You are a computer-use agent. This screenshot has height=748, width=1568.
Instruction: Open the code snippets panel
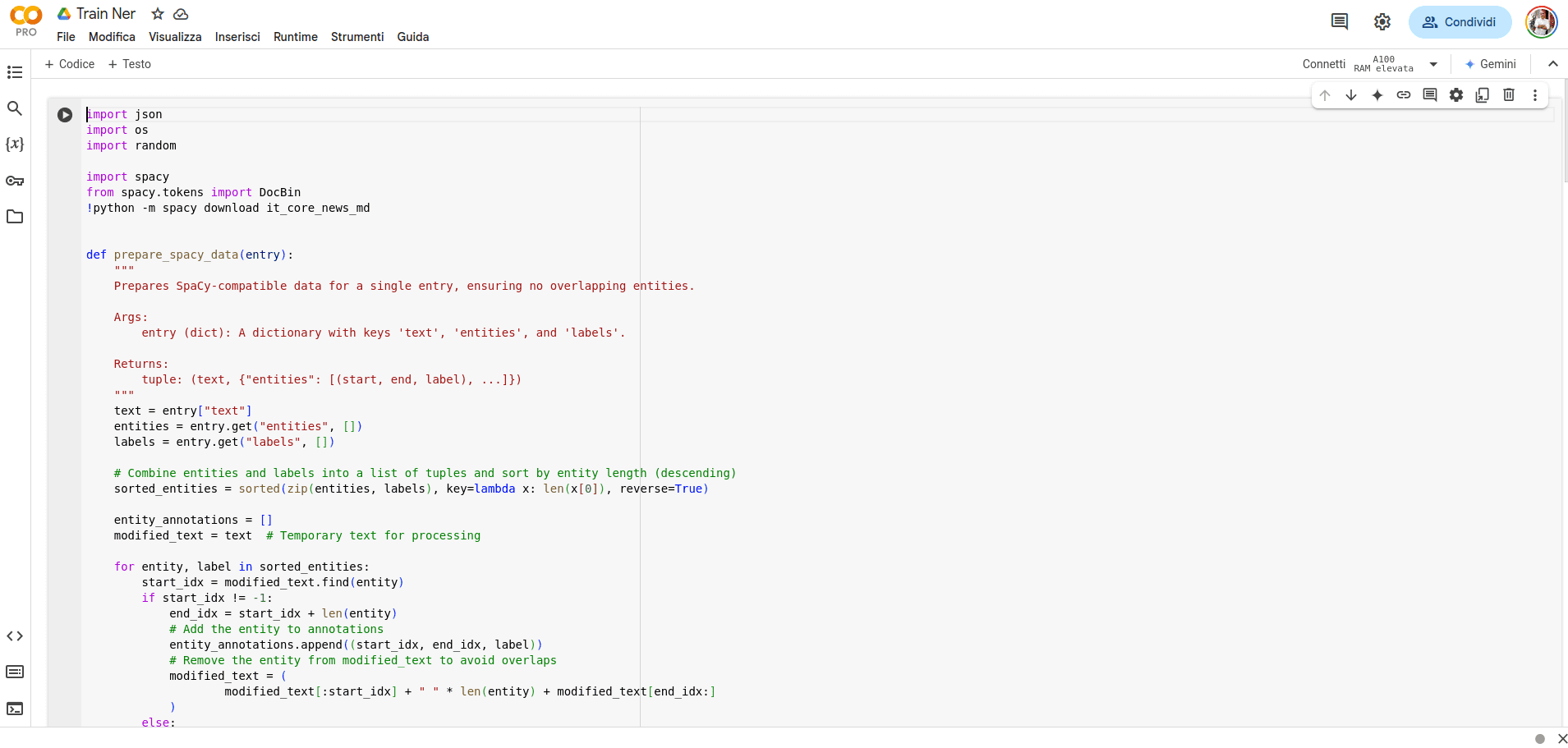(x=15, y=636)
